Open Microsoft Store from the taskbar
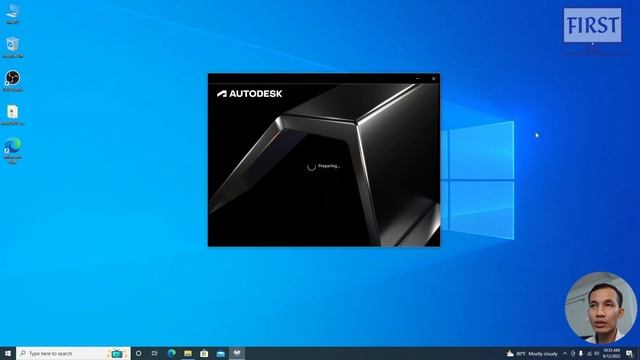The height and width of the screenshot is (360, 640). [204, 353]
